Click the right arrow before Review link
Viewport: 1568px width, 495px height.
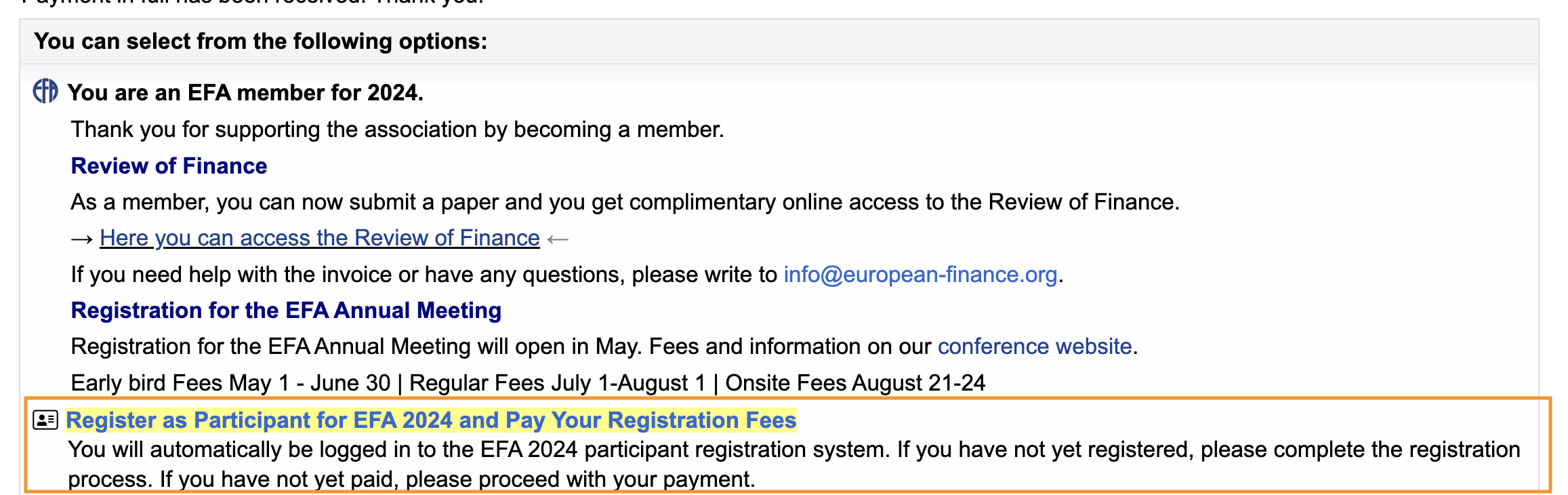point(82,239)
